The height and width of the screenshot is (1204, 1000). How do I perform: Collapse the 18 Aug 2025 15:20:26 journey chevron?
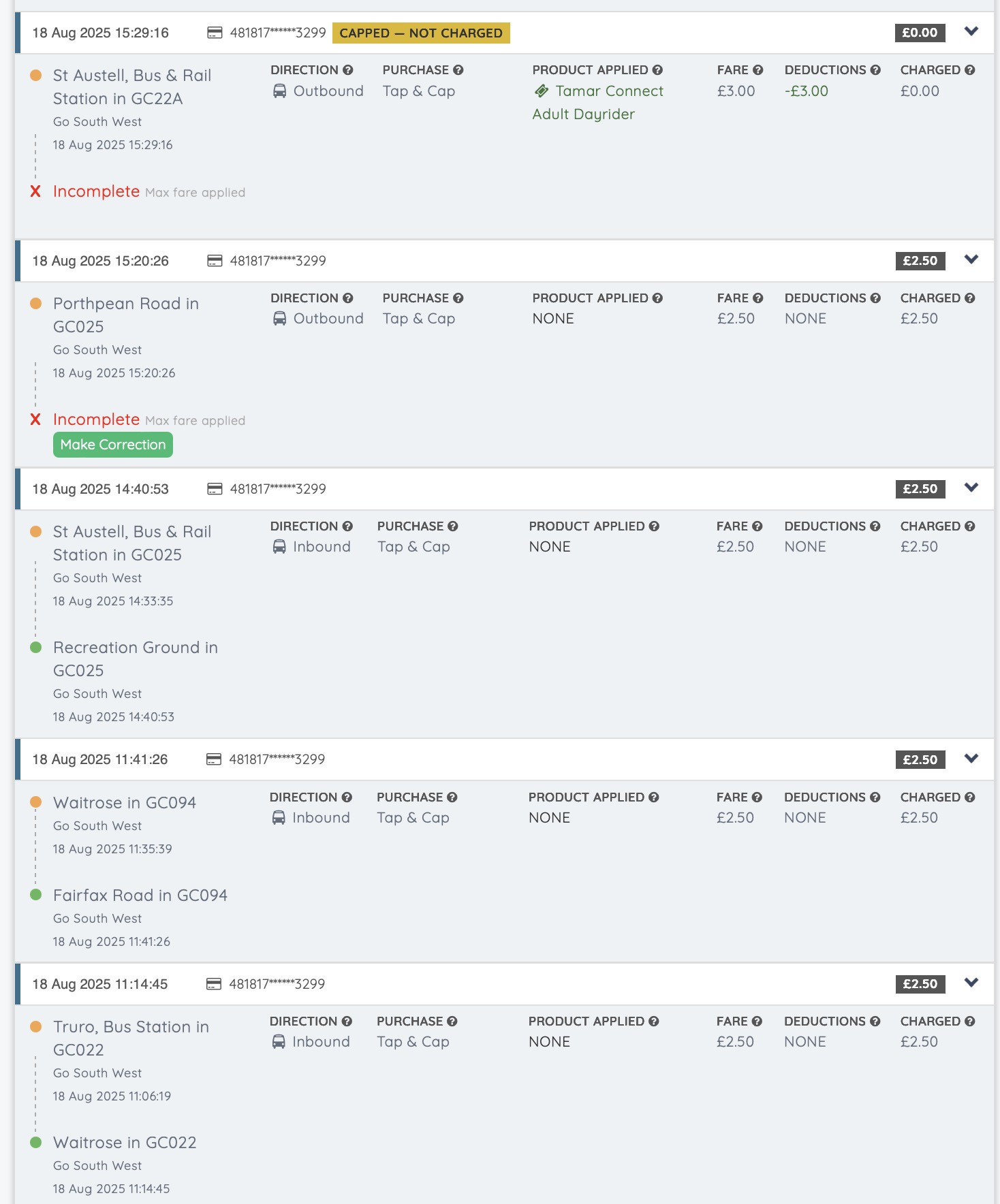coord(971,259)
